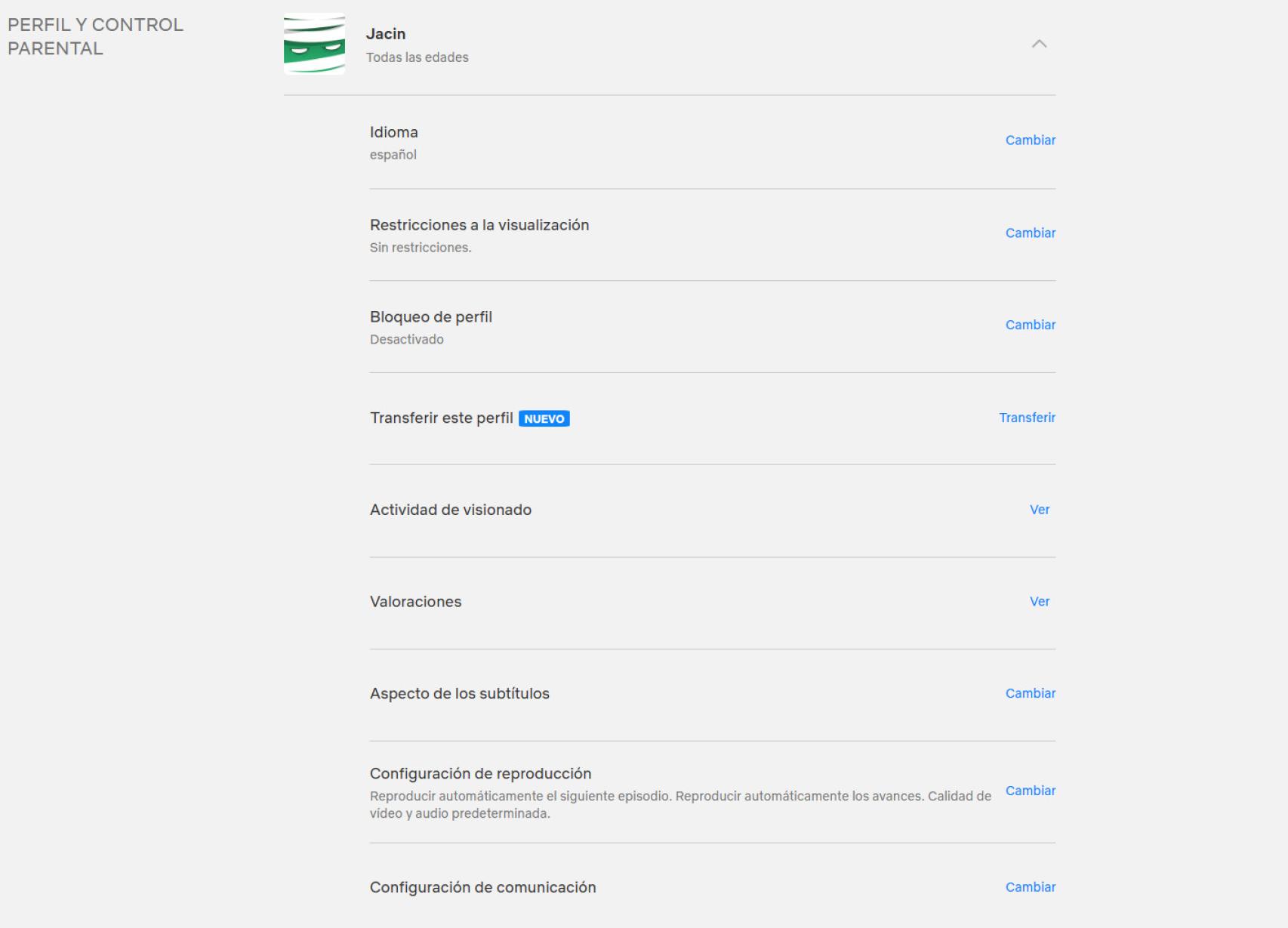Screen dimensions: 1288x928
Task: View Actividad de visionado
Action: (x=1040, y=510)
